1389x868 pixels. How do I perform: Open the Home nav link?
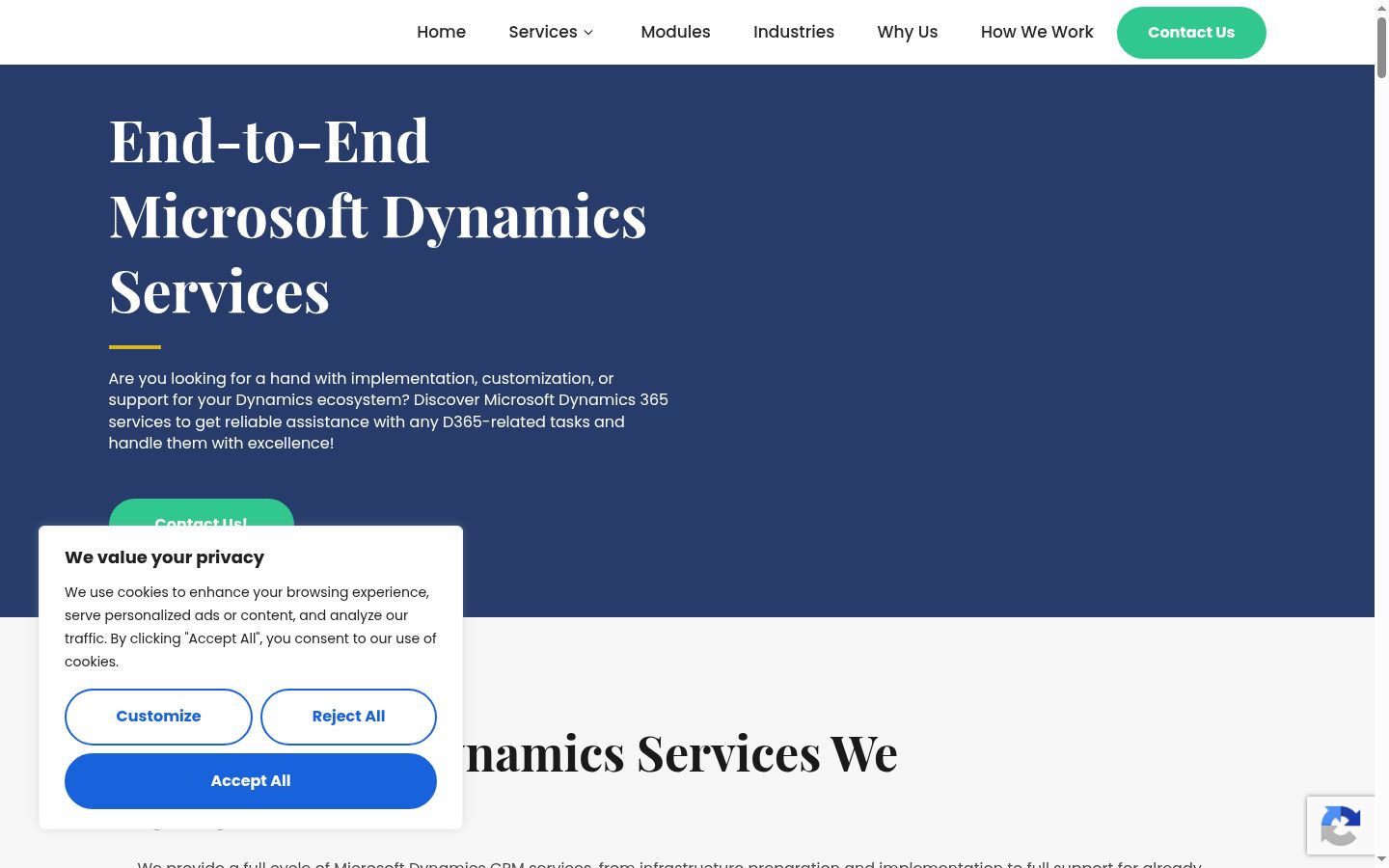pyautogui.click(x=441, y=32)
